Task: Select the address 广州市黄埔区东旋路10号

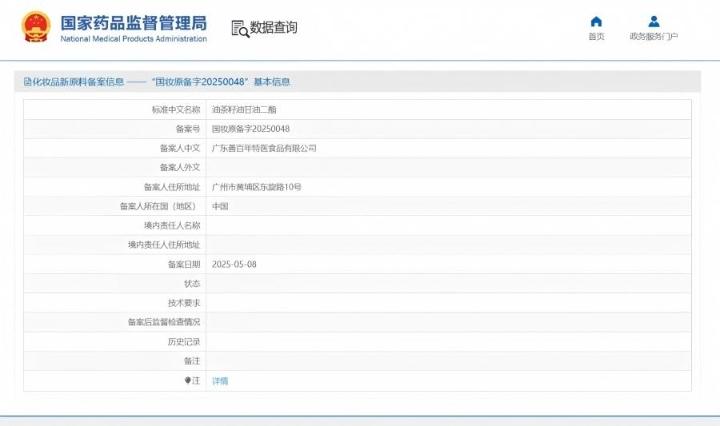Action: (x=257, y=187)
